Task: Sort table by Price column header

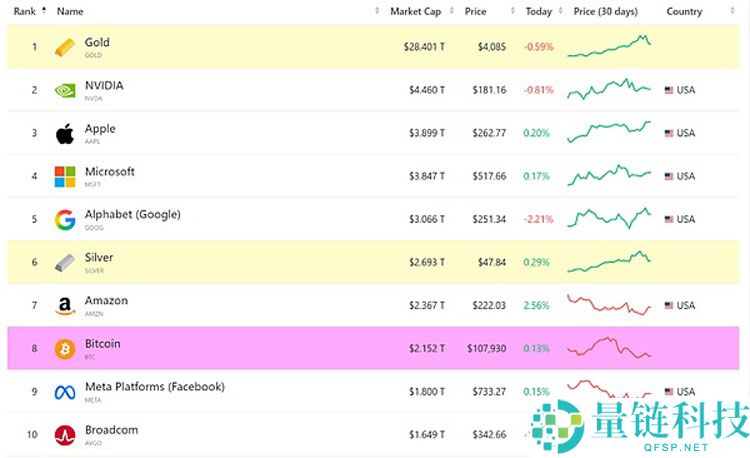Action: tap(476, 11)
